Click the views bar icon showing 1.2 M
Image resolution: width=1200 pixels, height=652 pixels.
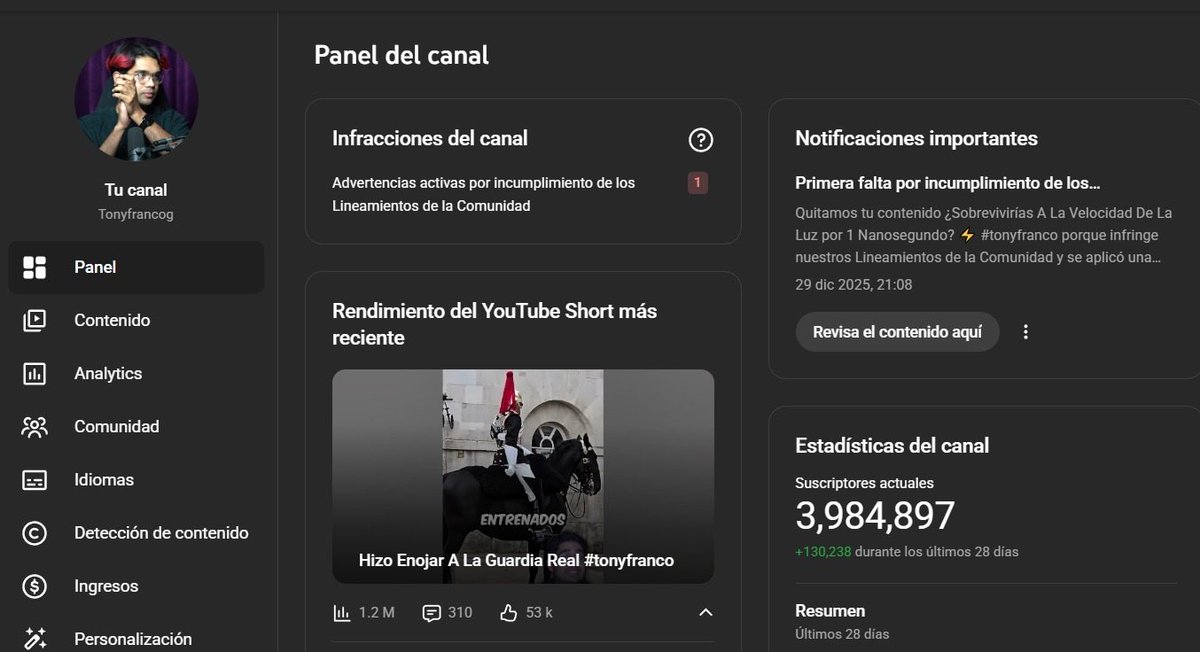pyautogui.click(x=341, y=612)
